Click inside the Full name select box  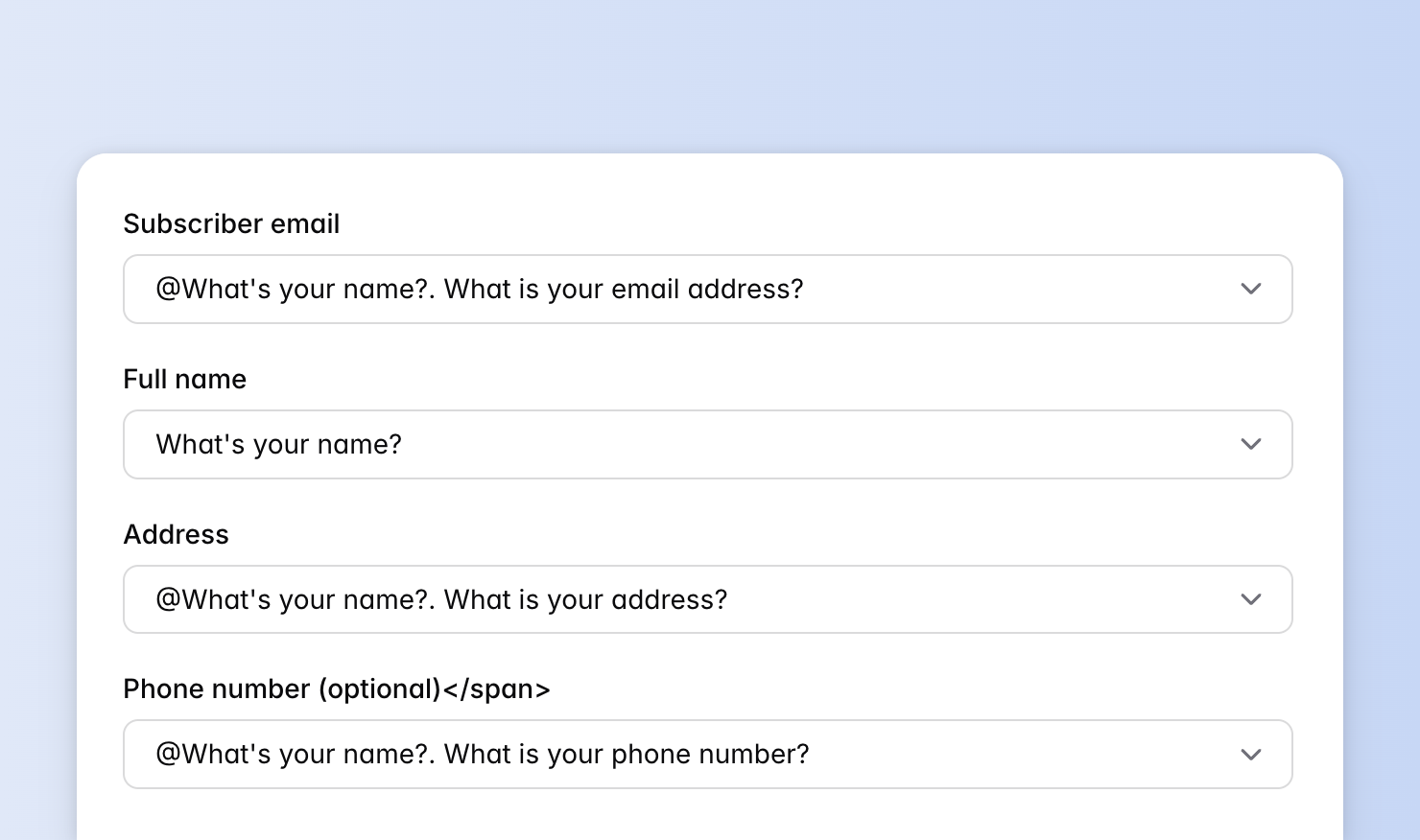pos(672,444)
